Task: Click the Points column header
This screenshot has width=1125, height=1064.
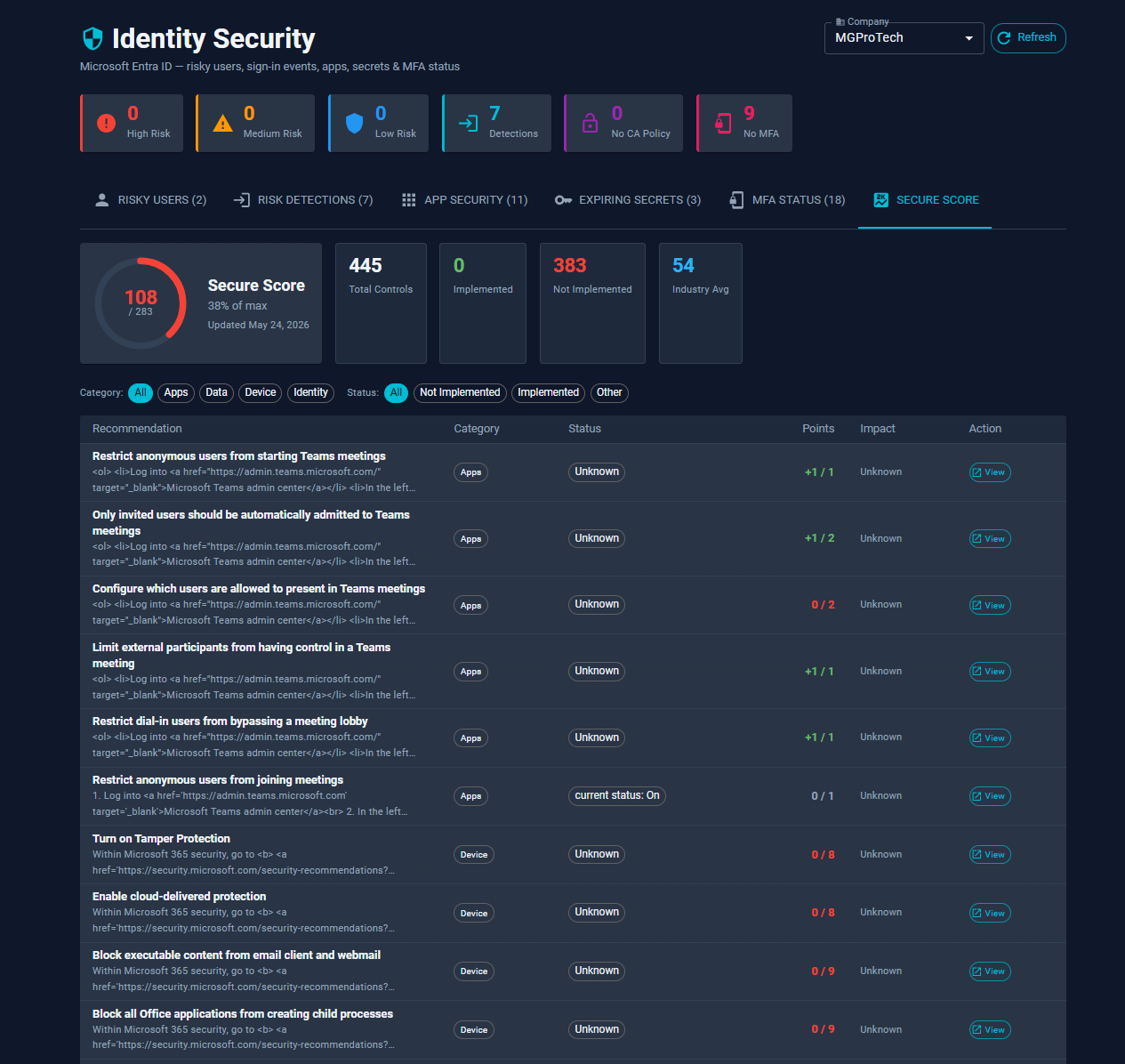Action: (818, 429)
